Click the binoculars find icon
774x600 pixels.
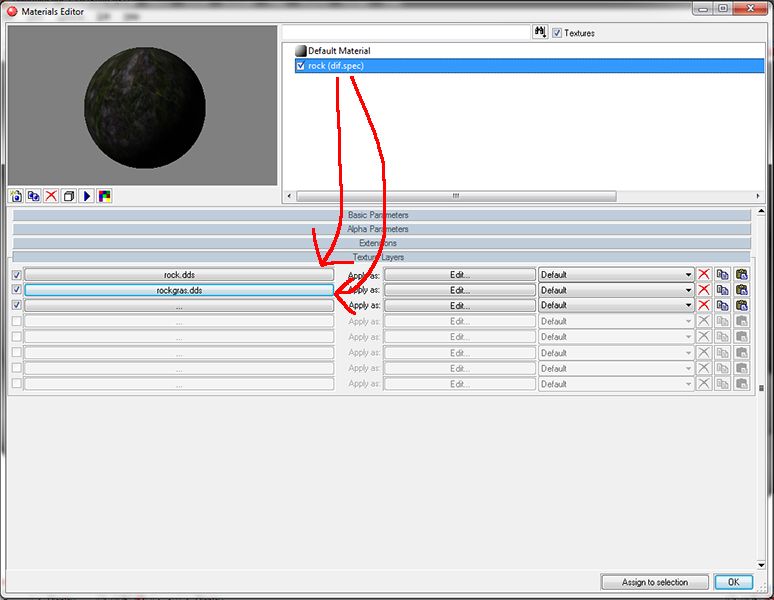coord(540,32)
